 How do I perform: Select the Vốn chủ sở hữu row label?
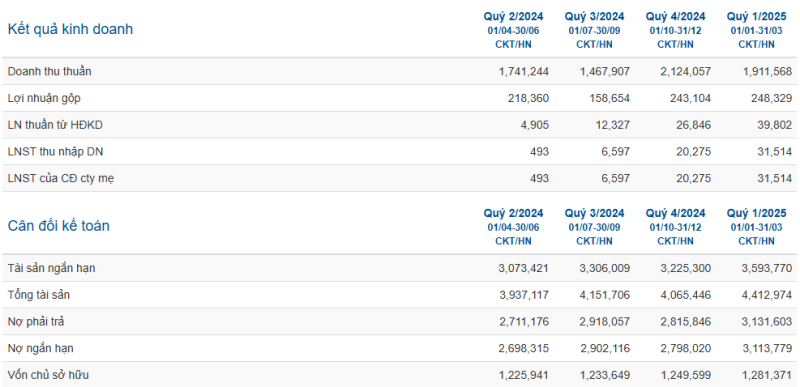click(x=48, y=375)
